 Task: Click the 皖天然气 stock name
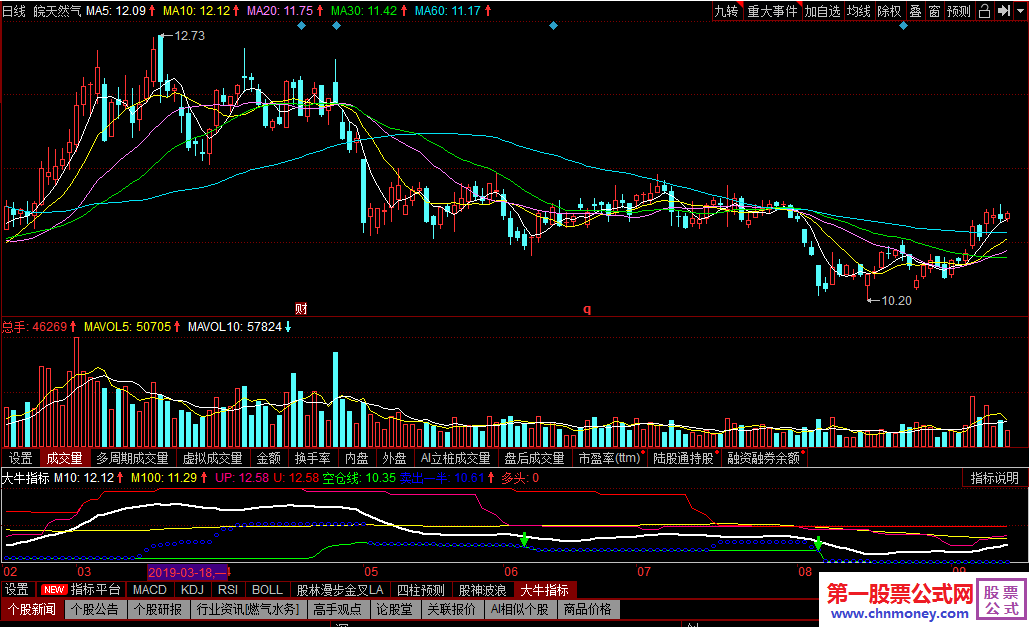[x=58, y=11]
